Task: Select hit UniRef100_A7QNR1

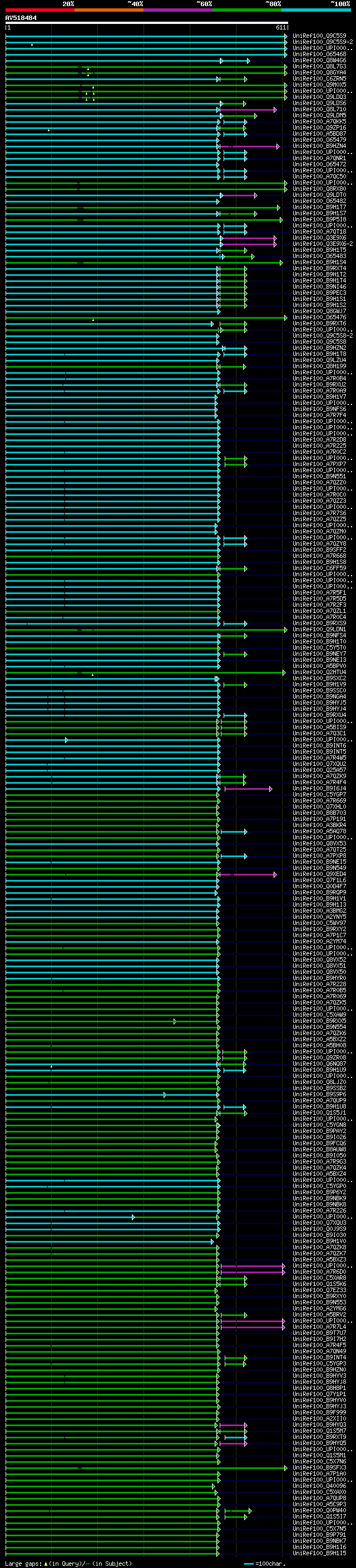Action: [x=319, y=159]
